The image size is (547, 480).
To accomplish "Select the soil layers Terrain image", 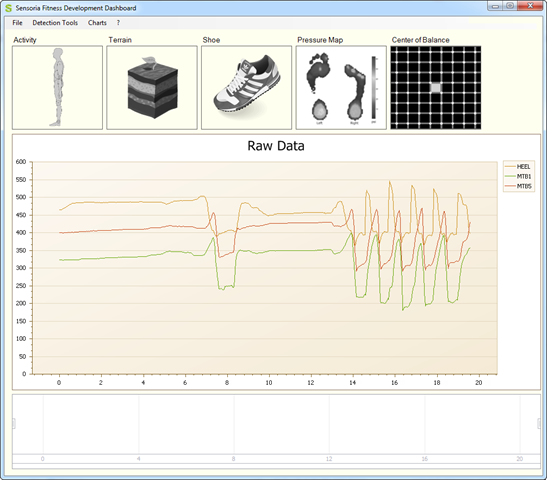I will click(x=152, y=87).
